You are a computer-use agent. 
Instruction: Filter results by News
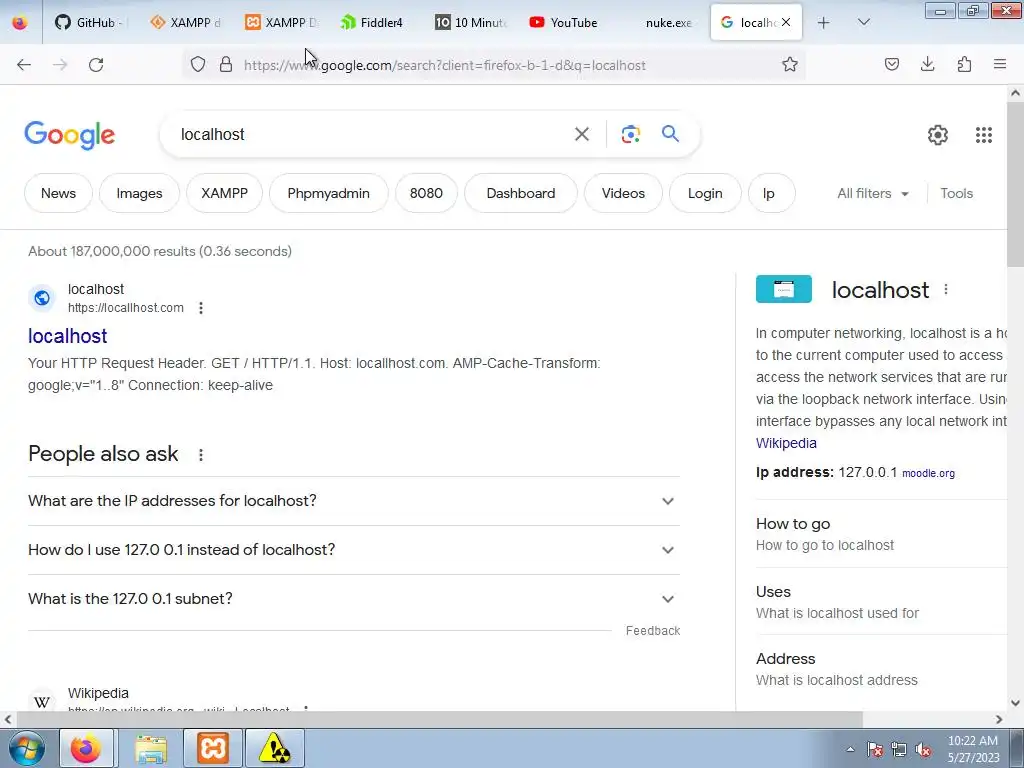pos(58,193)
